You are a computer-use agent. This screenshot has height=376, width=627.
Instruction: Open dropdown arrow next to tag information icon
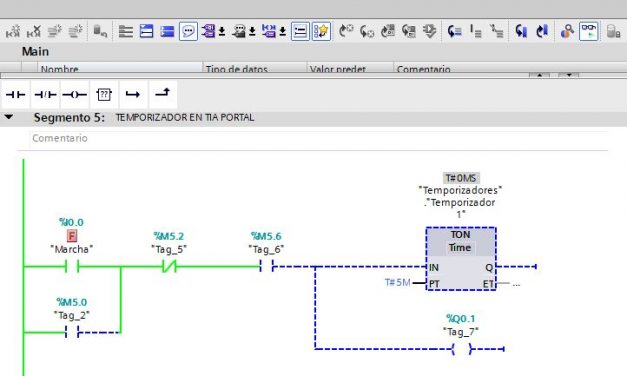252,31
